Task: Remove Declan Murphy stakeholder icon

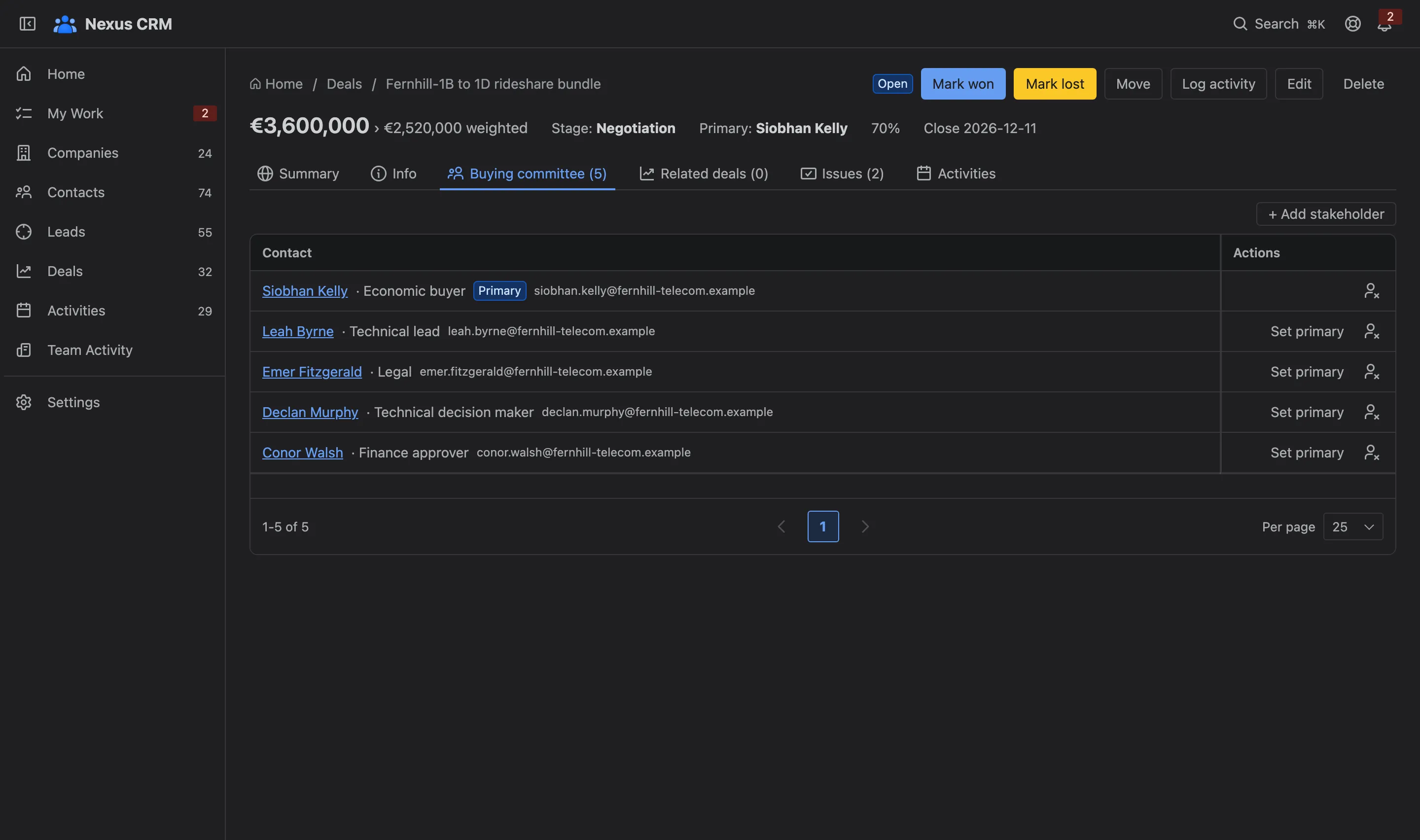Action: pyautogui.click(x=1371, y=412)
